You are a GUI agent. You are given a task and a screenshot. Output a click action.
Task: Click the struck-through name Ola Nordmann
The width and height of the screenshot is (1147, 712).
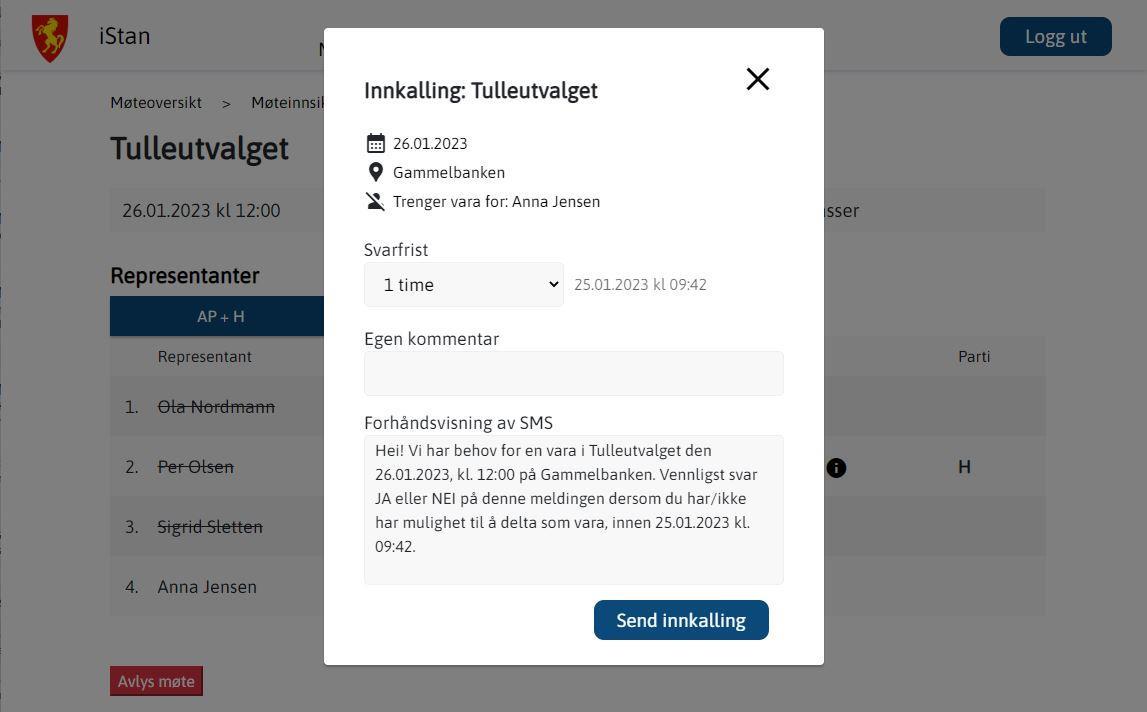click(217, 407)
